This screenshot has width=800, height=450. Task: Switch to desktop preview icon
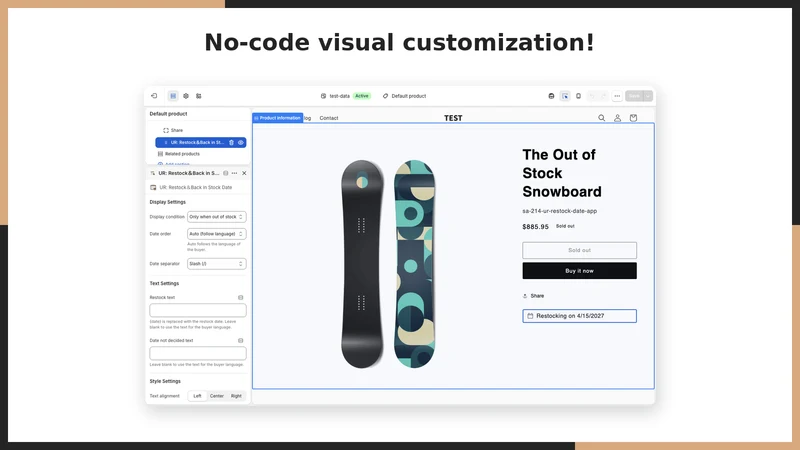coord(551,96)
